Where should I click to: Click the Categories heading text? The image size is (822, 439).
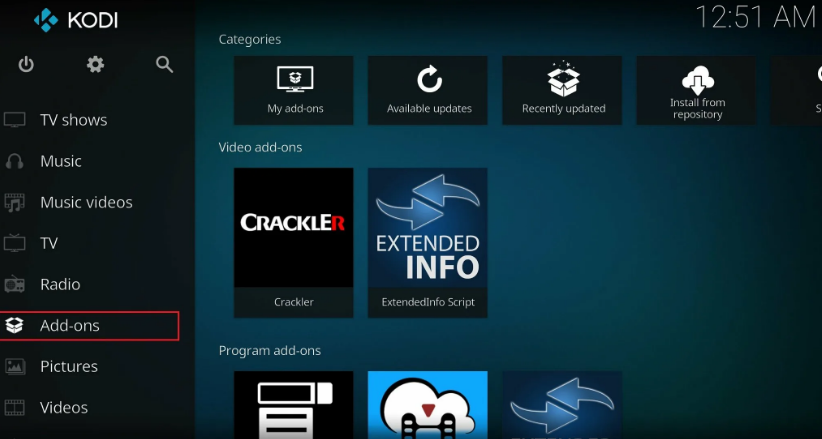[x=250, y=40]
